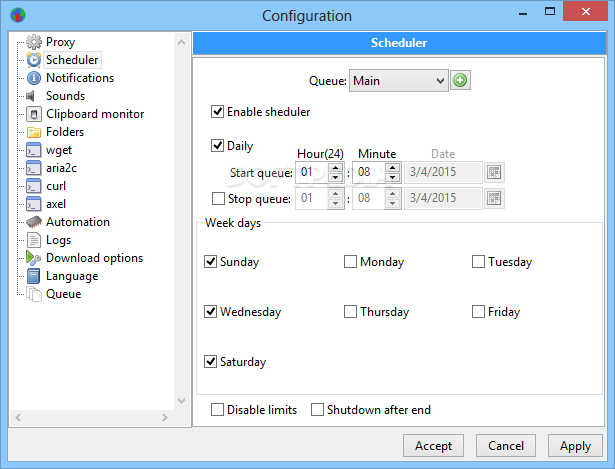Uncheck the Daily checkbox
Image resolution: width=615 pixels, height=469 pixels.
click(x=218, y=145)
